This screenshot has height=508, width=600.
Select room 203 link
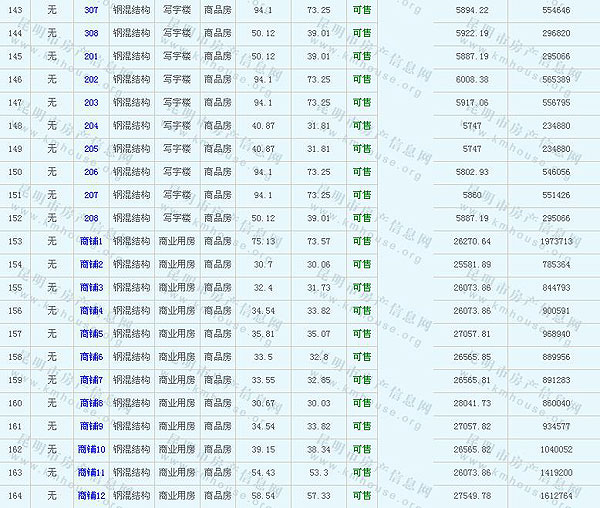pyautogui.click(x=91, y=102)
